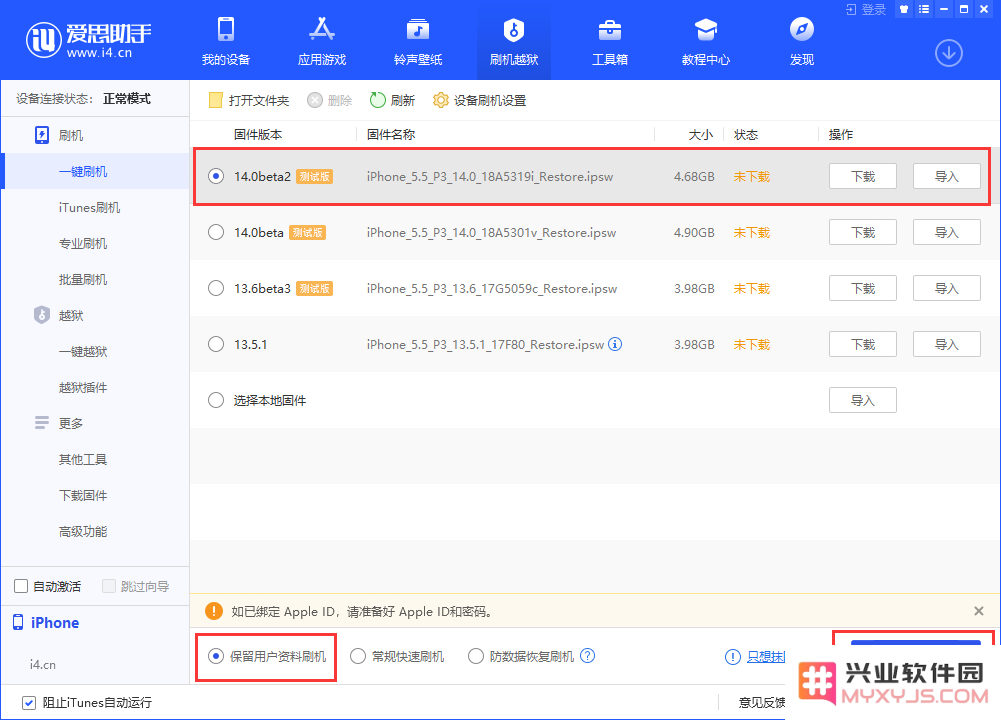Open 我的设备 device tab

pyautogui.click(x=226, y=42)
